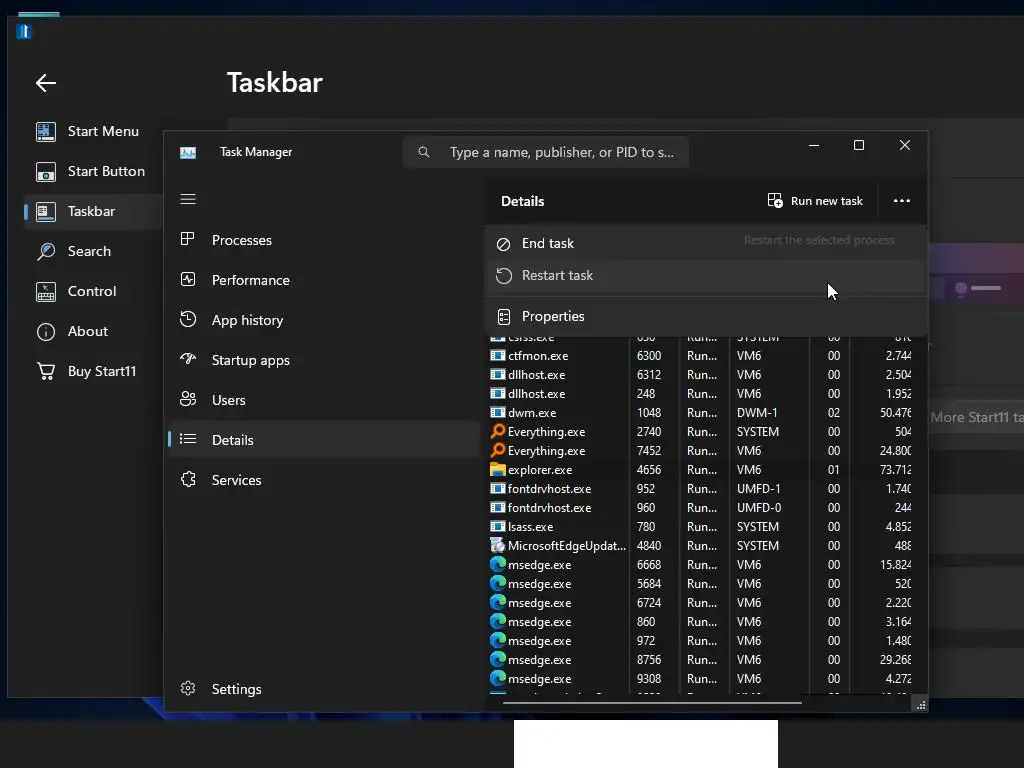Open the App history page icon
This screenshot has height=768, width=1024.
pyautogui.click(x=188, y=319)
